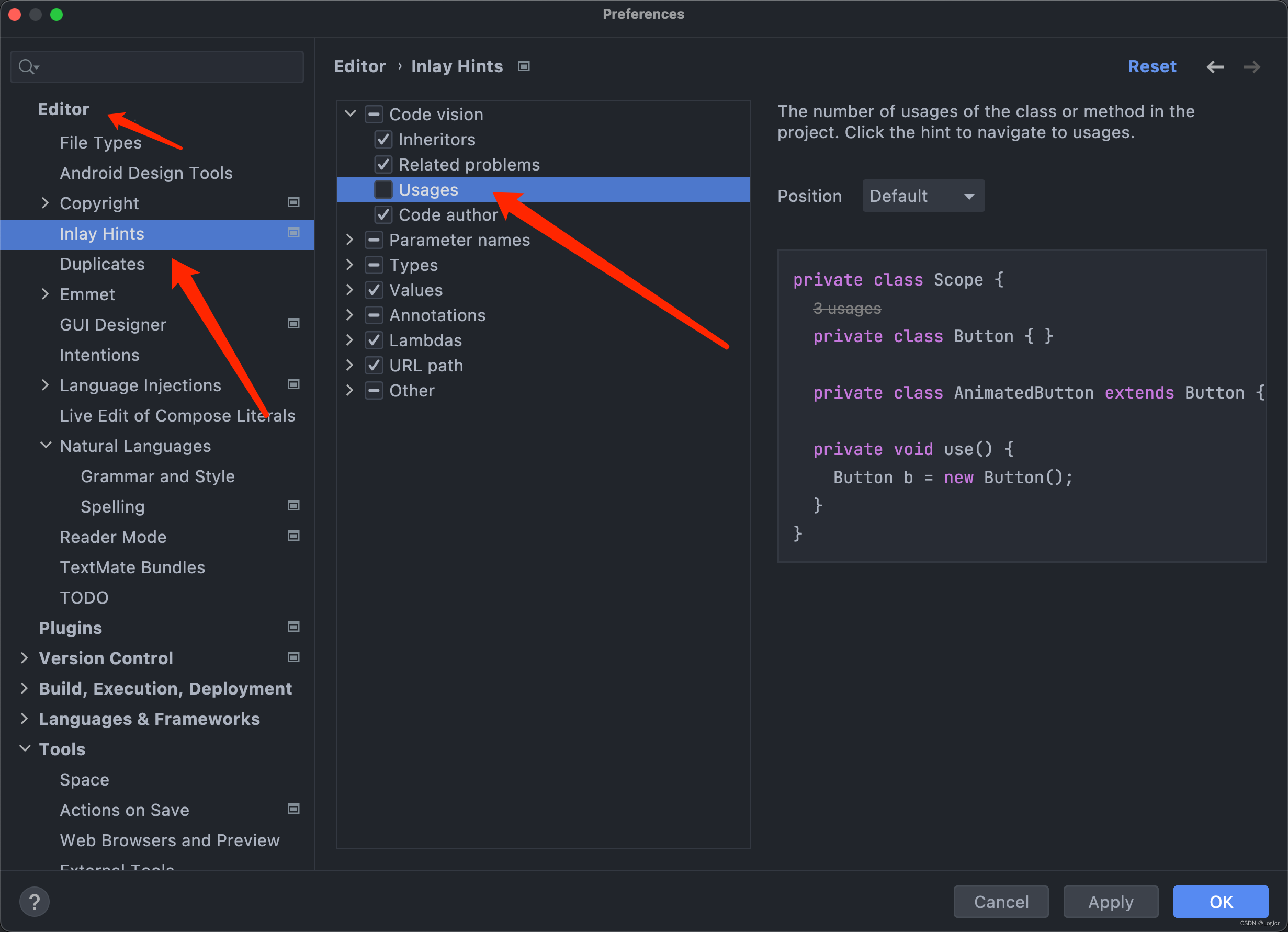This screenshot has width=1288, height=932.
Task: Collapse the Tools section
Action: [25, 748]
